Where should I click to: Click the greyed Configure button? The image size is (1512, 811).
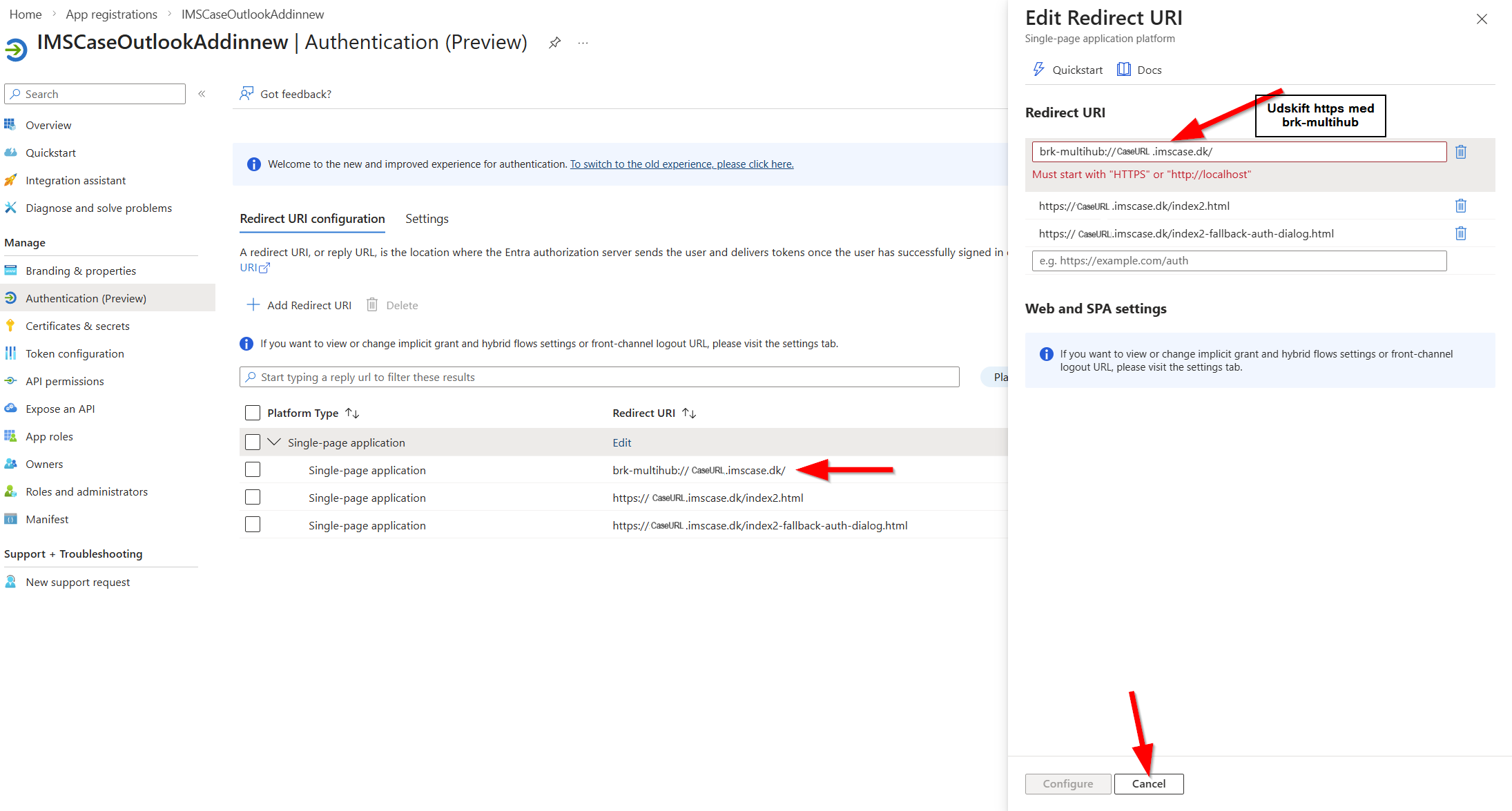1068,784
